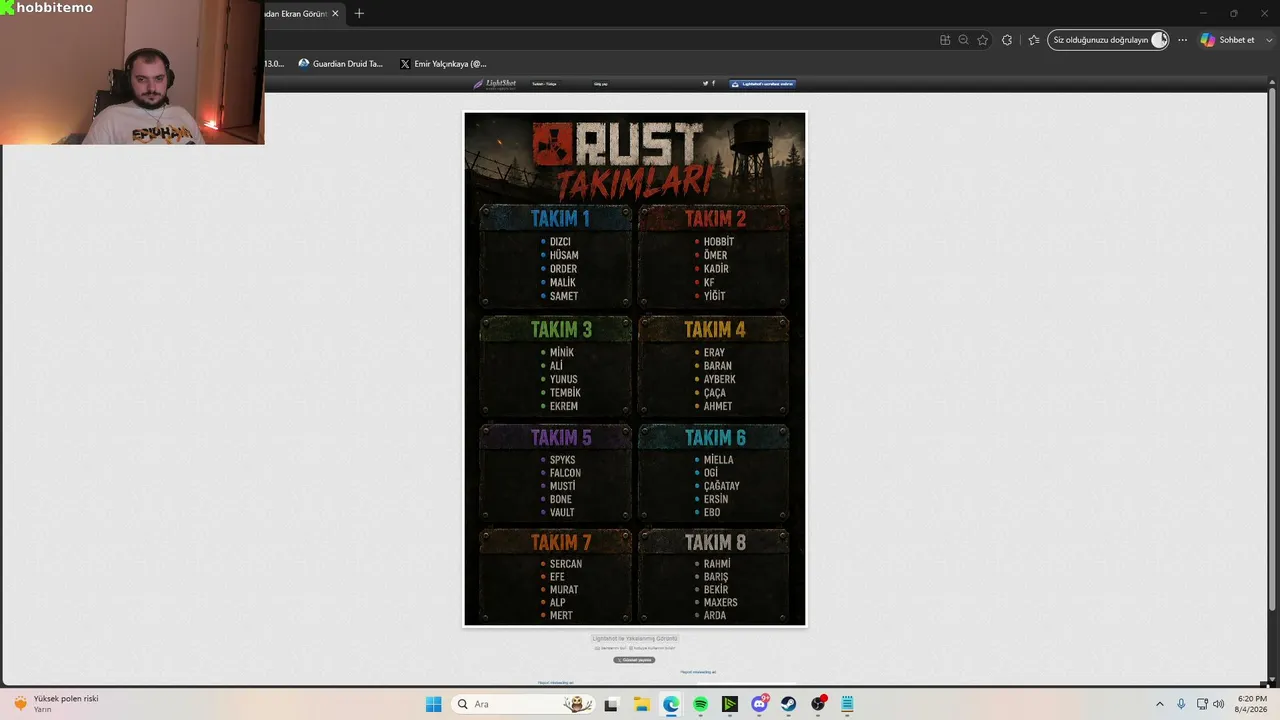Viewport: 1280px width, 720px height.
Task: Open the network icon in system tray
Action: (1202, 704)
